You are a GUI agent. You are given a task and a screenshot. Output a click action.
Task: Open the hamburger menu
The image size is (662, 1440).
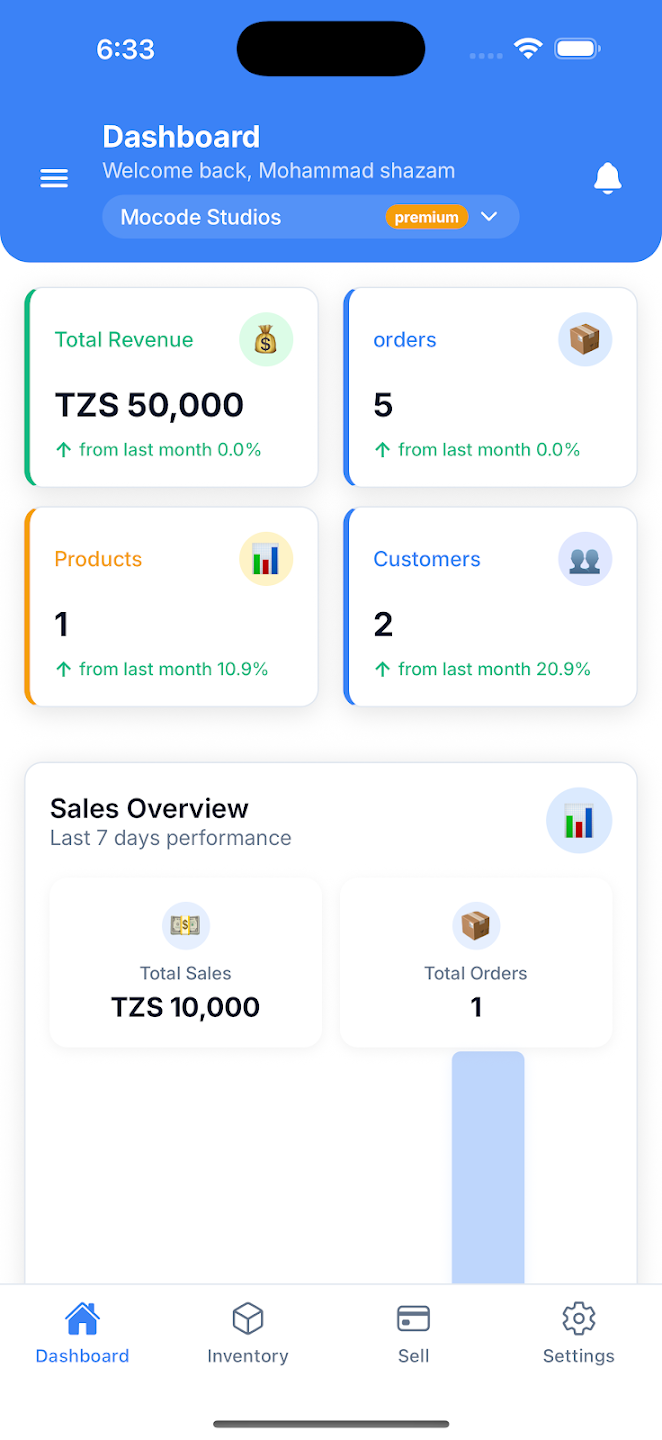[x=54, y=178]
